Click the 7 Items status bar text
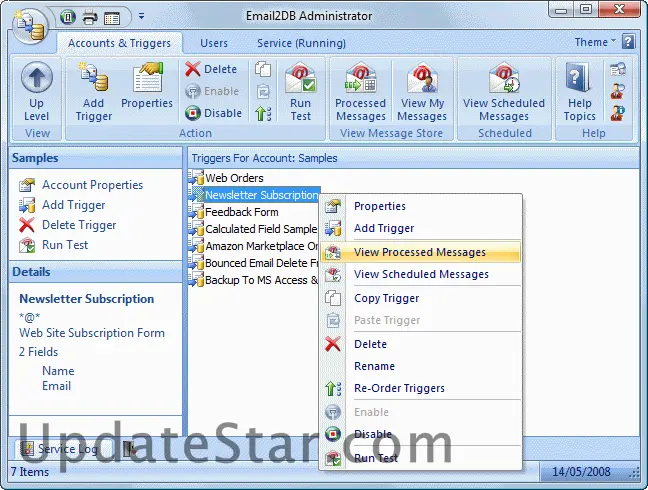Screen dimensions: 648x490 [30, 472]
